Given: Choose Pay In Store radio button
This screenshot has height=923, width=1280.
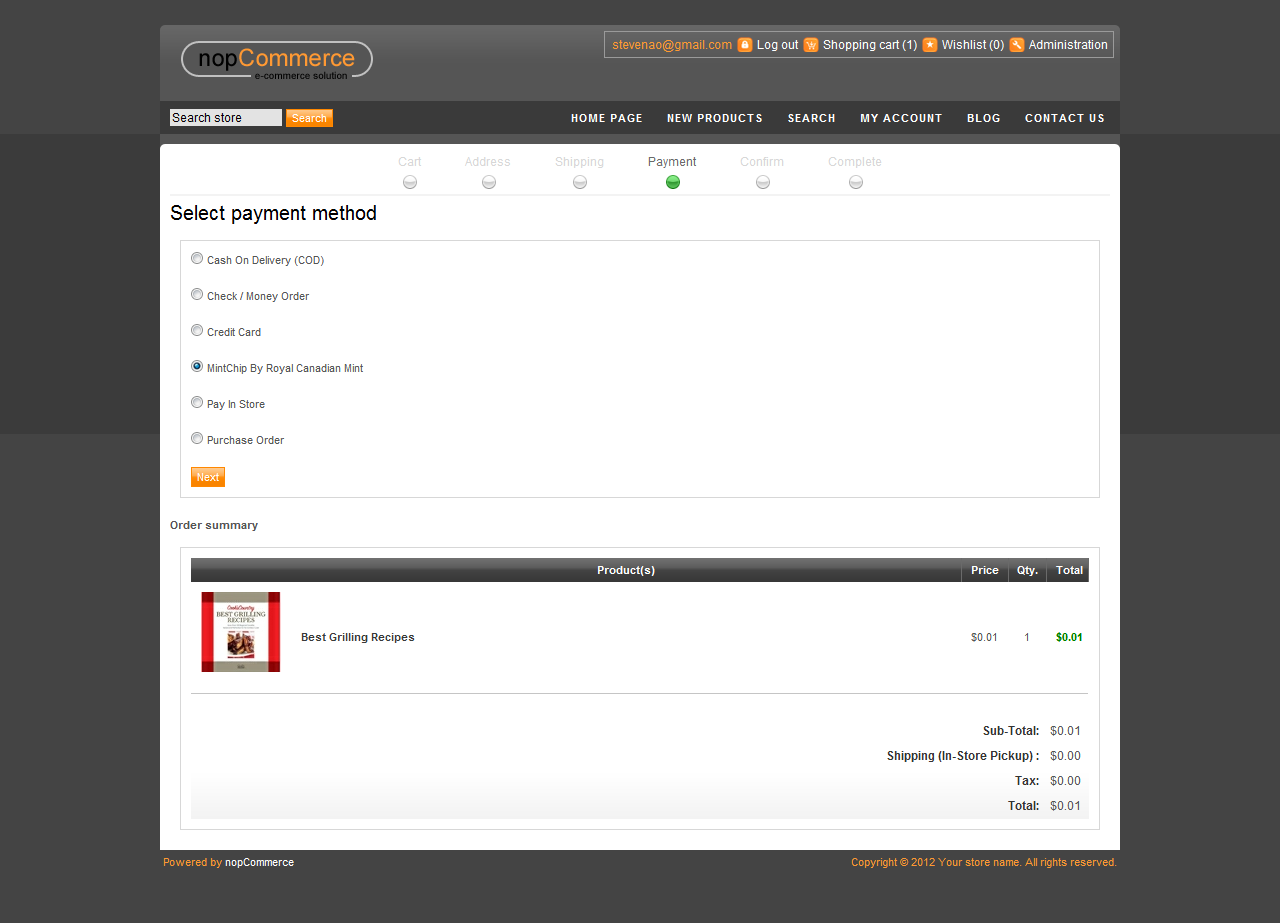Looking at the screenshot, I should pyautogui.click(x=197, y=402).
